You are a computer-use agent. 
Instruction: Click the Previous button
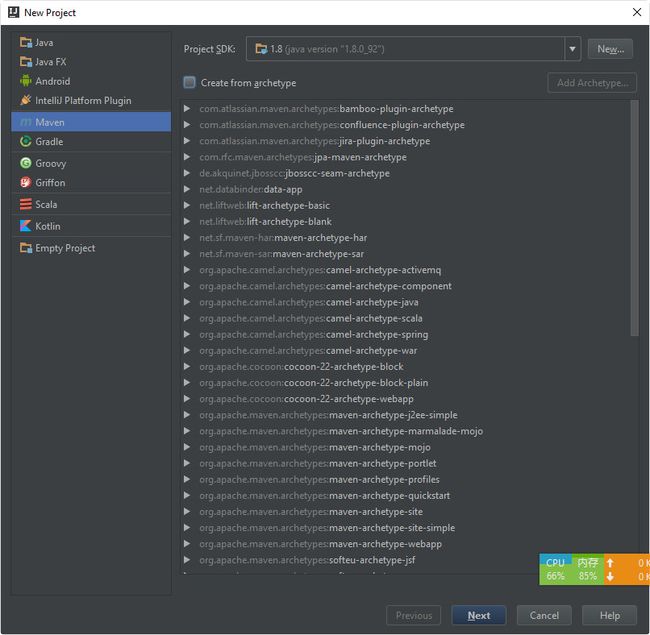[x=414, y=616]
